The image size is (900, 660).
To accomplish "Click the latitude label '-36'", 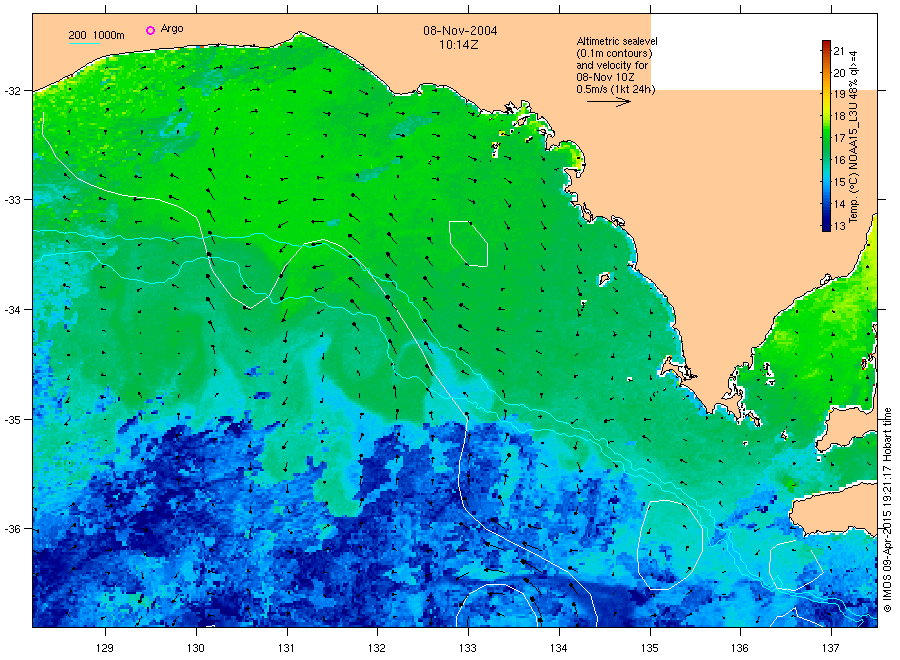I will pyautogui.click(x=12, y=529).
